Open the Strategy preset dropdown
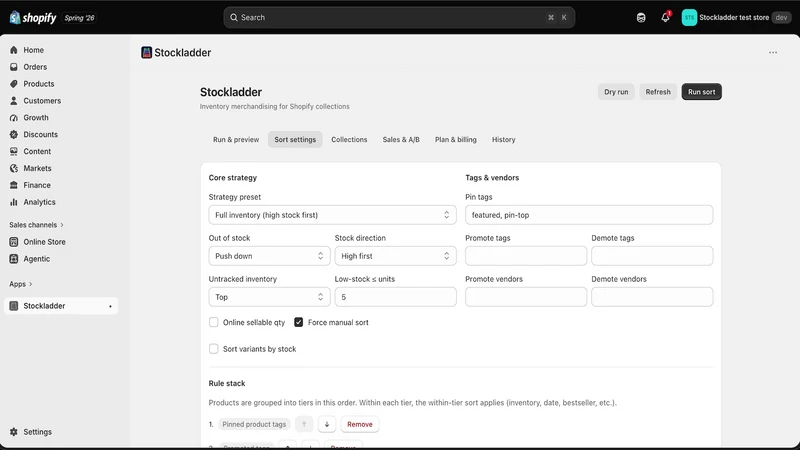Viewport: 800px width, 450px height. [x=332, y=215]
